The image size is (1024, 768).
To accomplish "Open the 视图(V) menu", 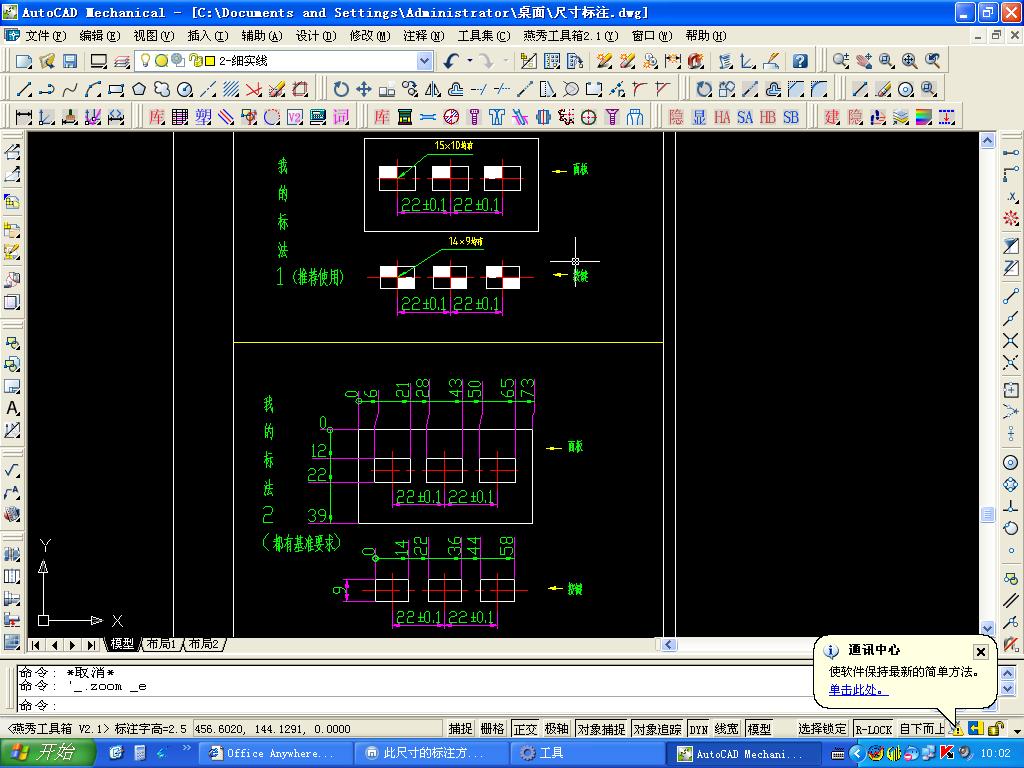I will pos(154,36).
